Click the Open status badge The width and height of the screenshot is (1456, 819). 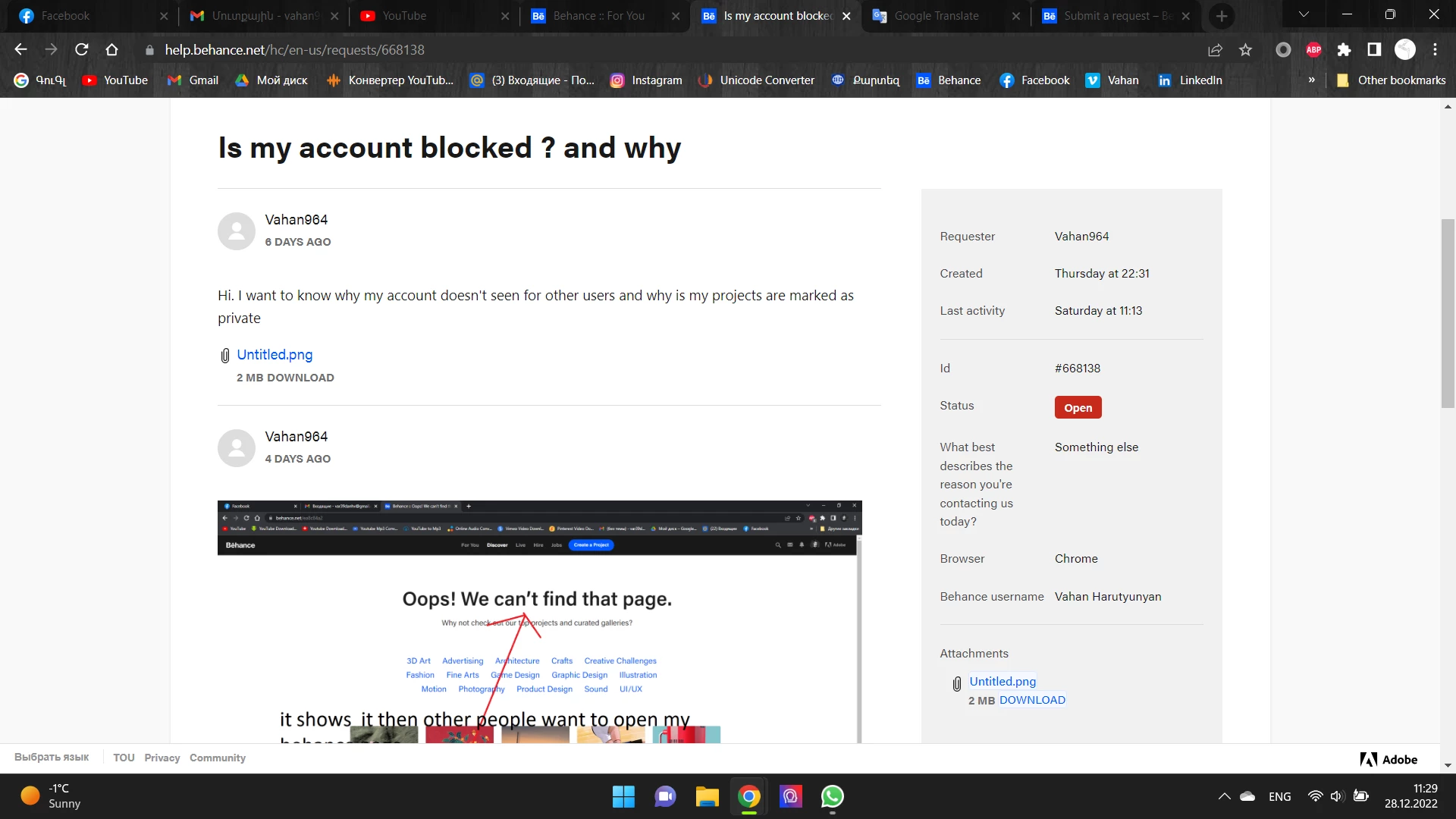coord(1078,408)
